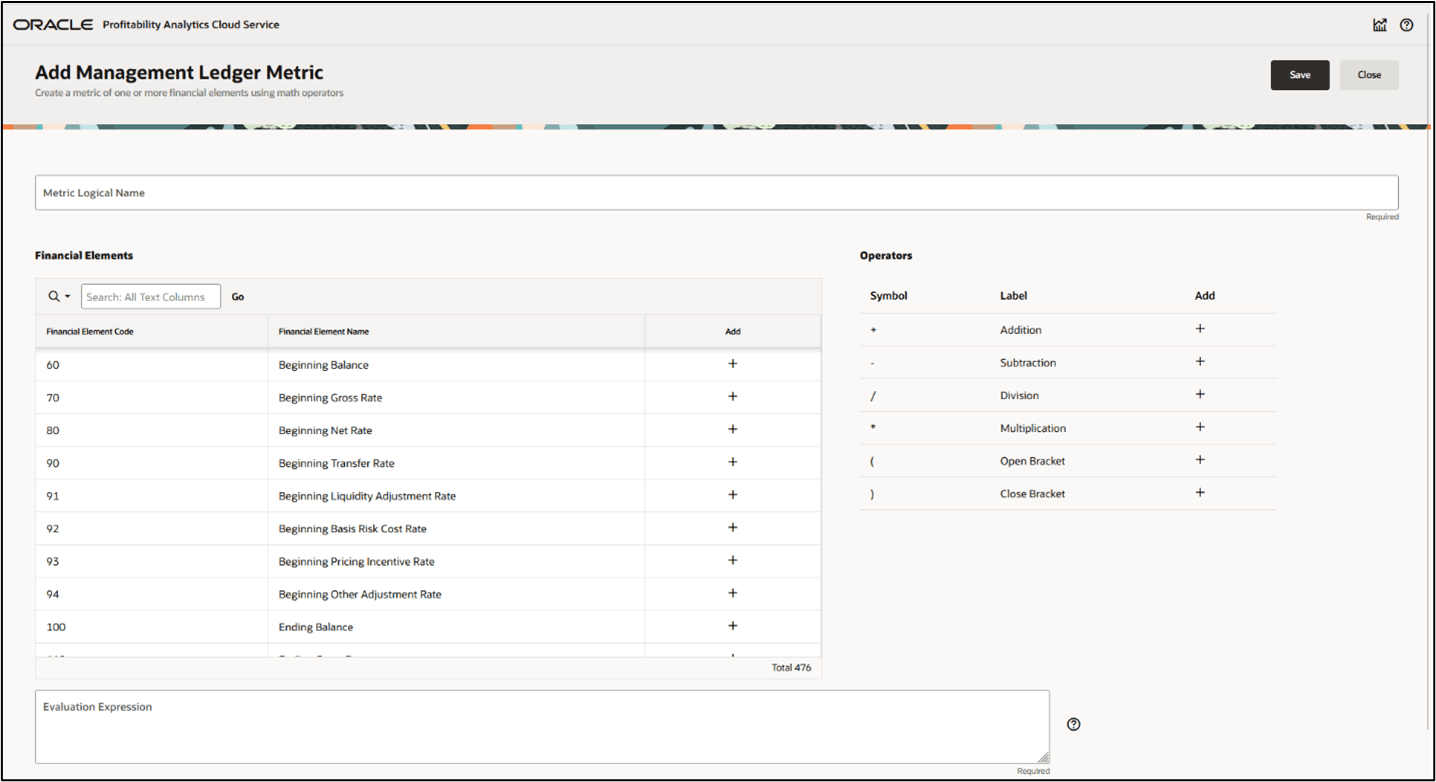This screenshot has width=1436, height=782.
Task: Sort by the Financial Element Code header
Action: click(89, 331)
